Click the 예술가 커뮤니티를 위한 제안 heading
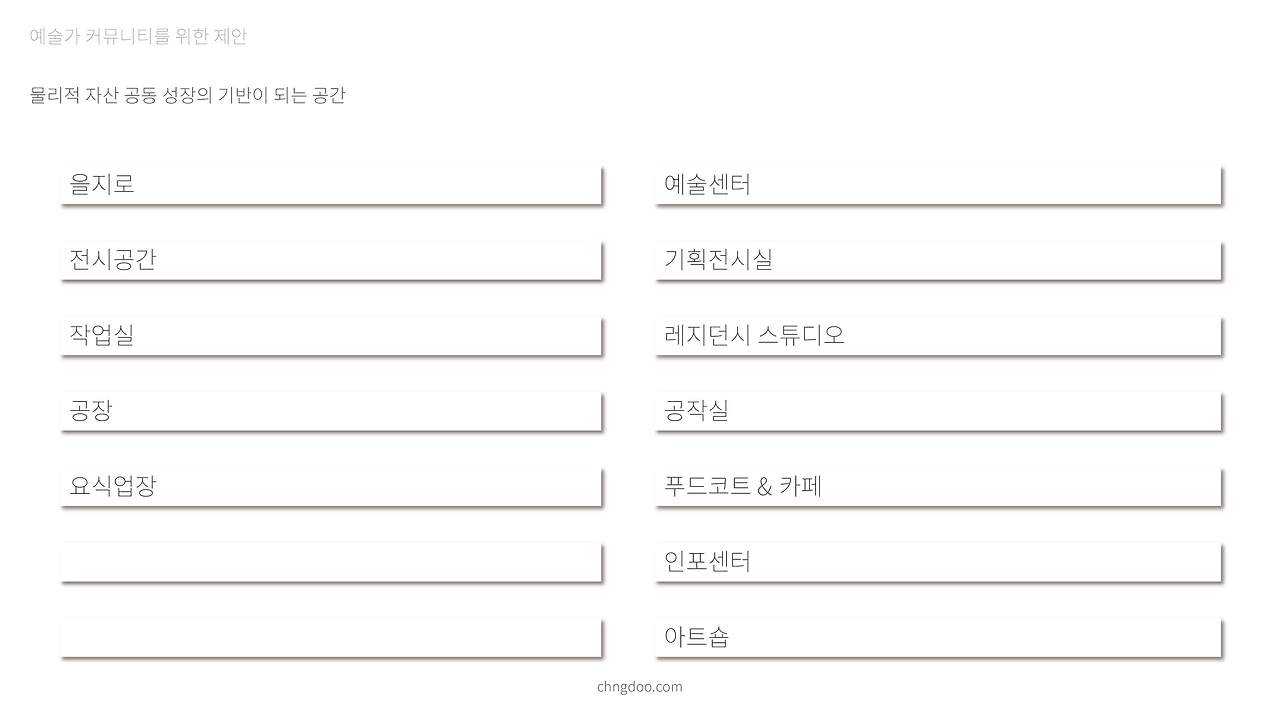 click(x=138, y=36)
